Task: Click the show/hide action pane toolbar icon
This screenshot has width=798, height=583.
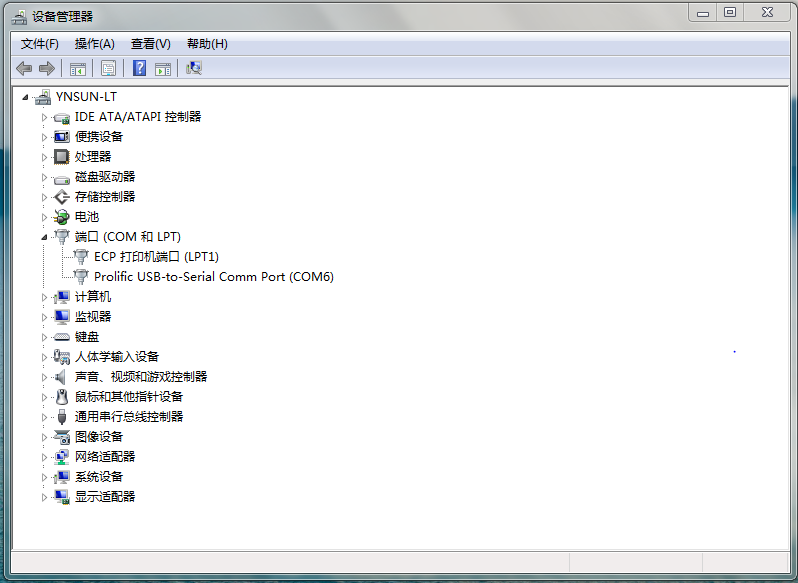Action: tap(163, 68)
